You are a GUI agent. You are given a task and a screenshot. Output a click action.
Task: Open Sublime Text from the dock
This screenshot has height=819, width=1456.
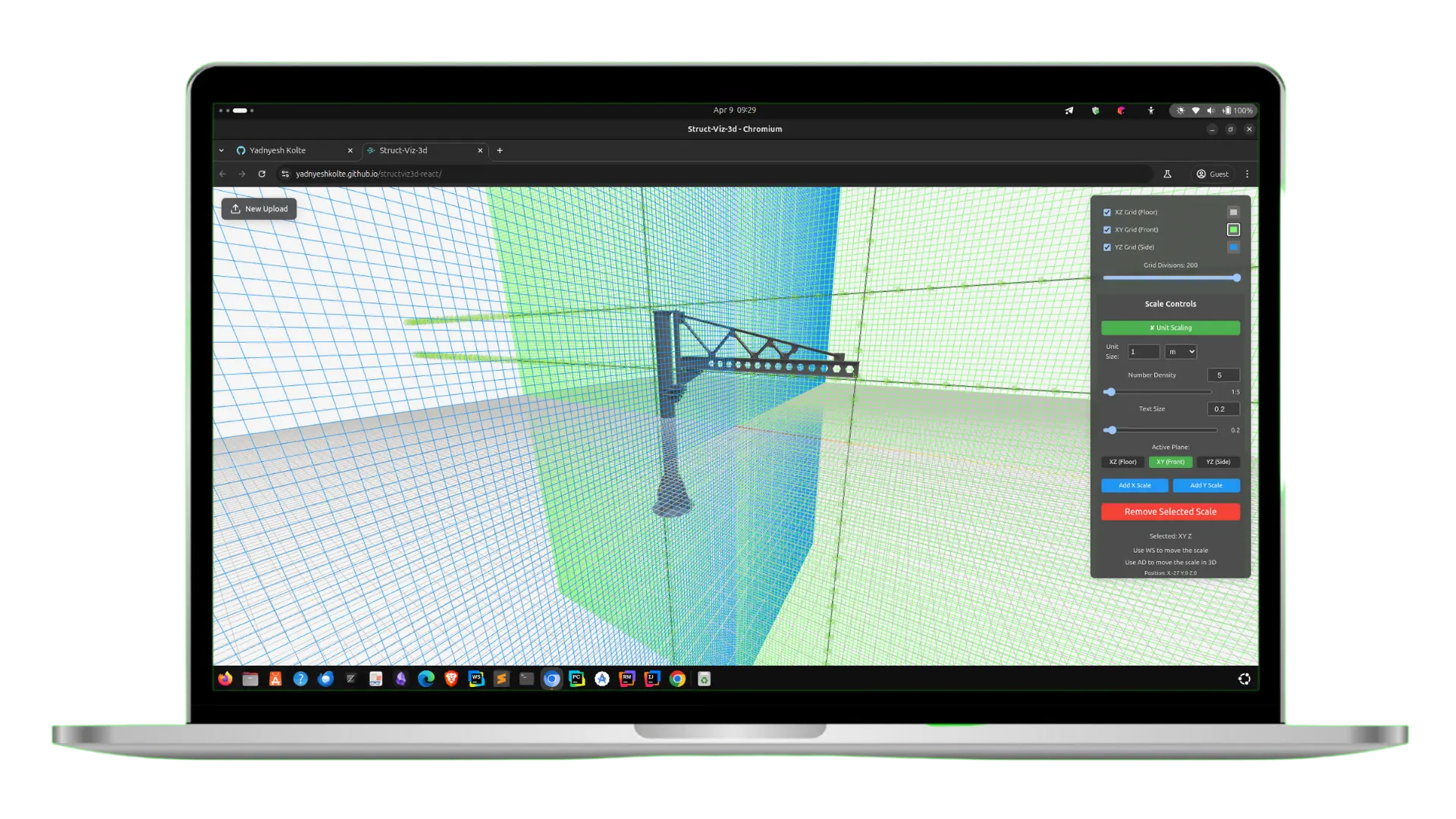501,679
